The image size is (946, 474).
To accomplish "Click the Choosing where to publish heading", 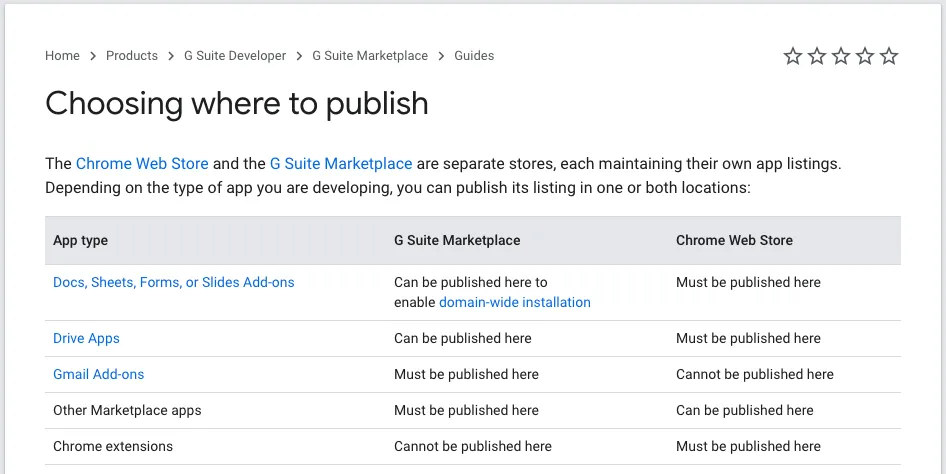I will [237, 103].
